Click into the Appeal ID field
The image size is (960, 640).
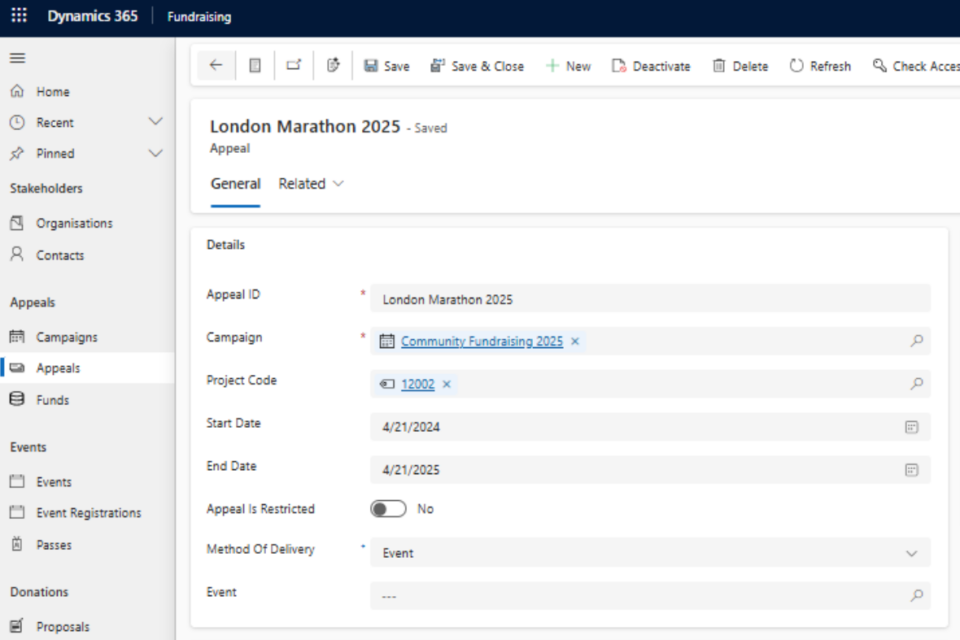(x=650, y=299)
